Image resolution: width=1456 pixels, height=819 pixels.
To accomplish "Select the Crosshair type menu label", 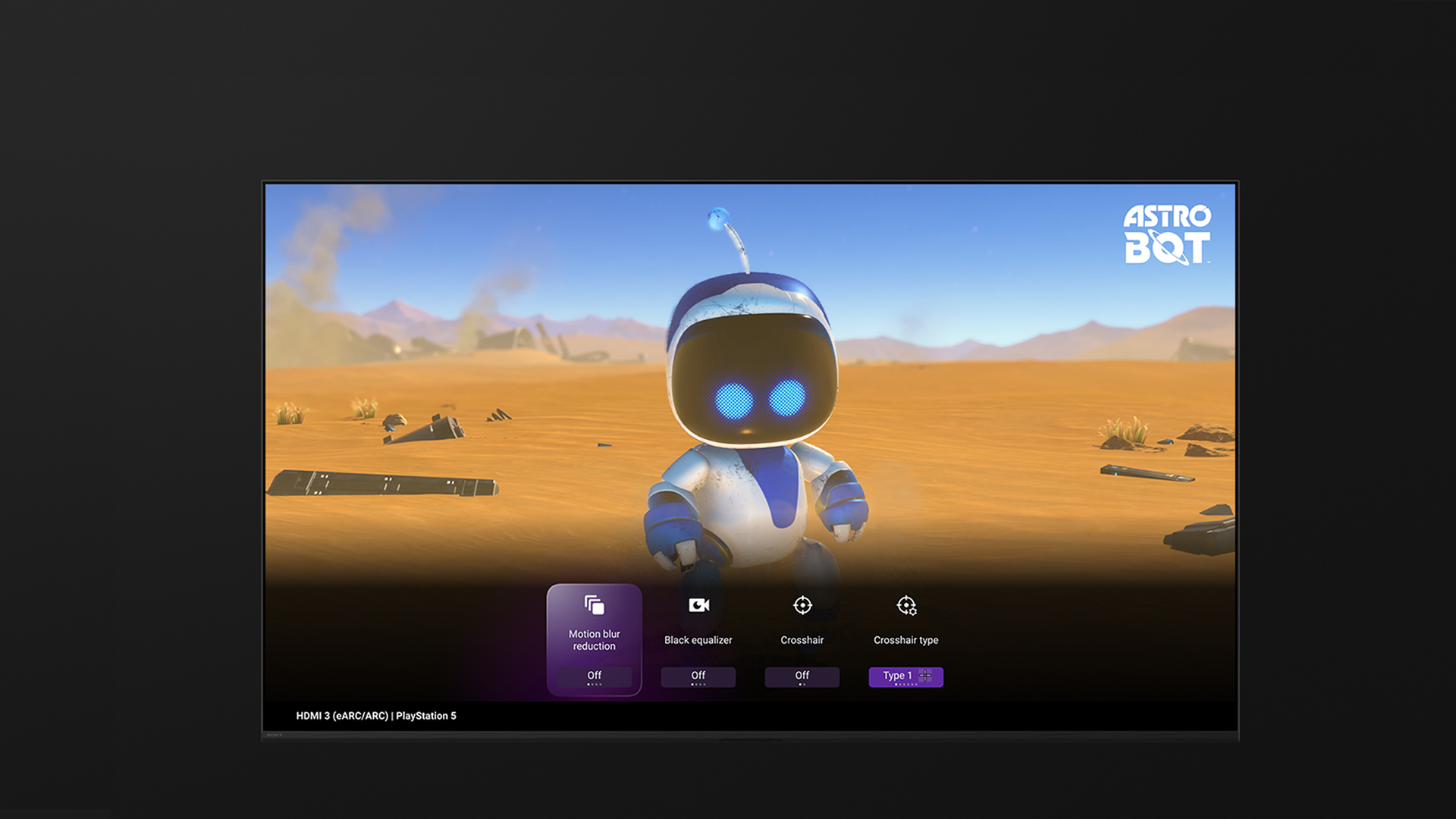I will tap(905, 640).
